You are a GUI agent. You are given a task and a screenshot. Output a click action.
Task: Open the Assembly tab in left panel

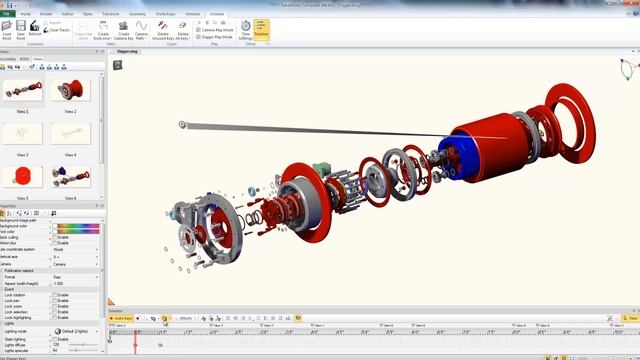coord(8,59)
